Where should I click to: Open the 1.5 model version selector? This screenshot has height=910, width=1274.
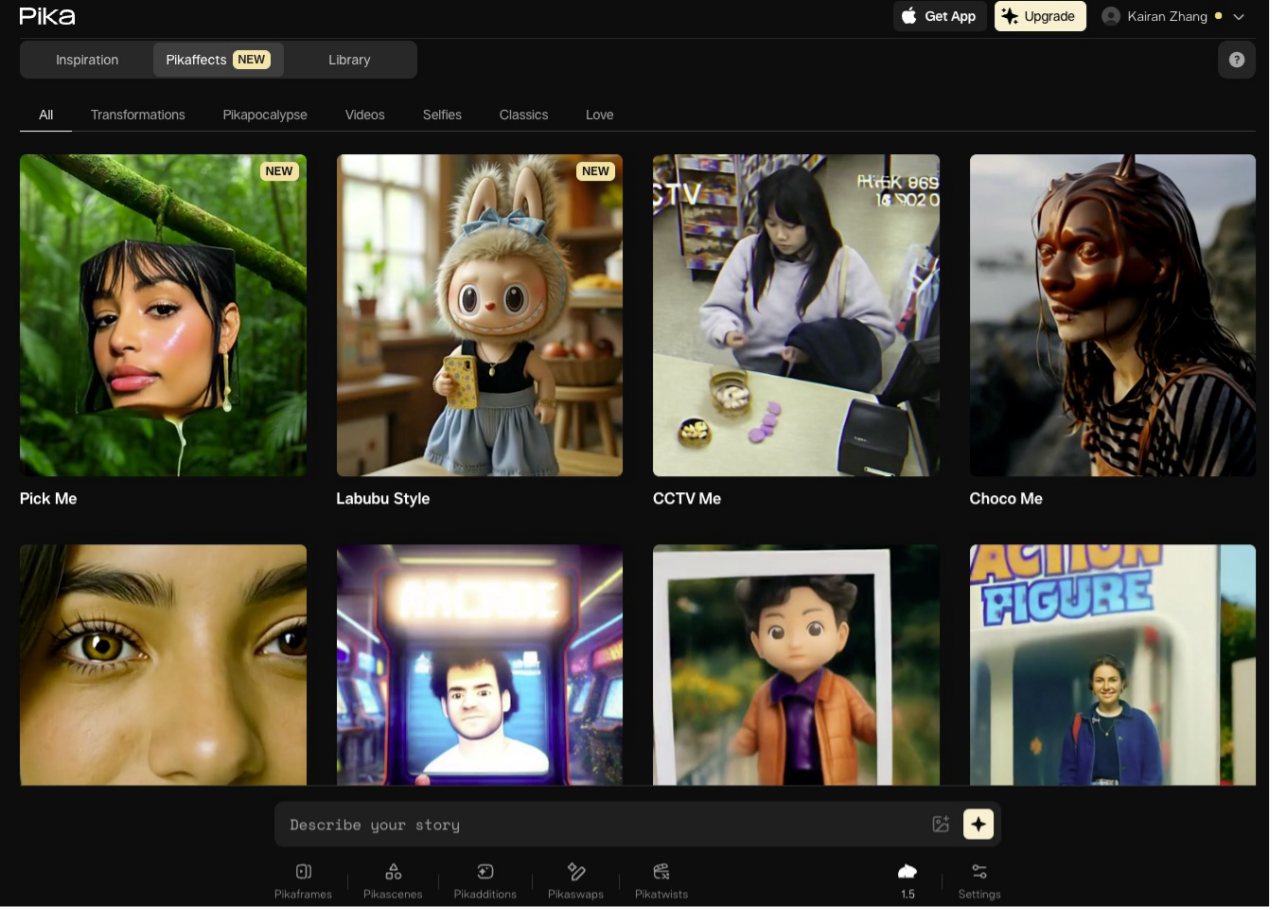click(x=907, y=879)
